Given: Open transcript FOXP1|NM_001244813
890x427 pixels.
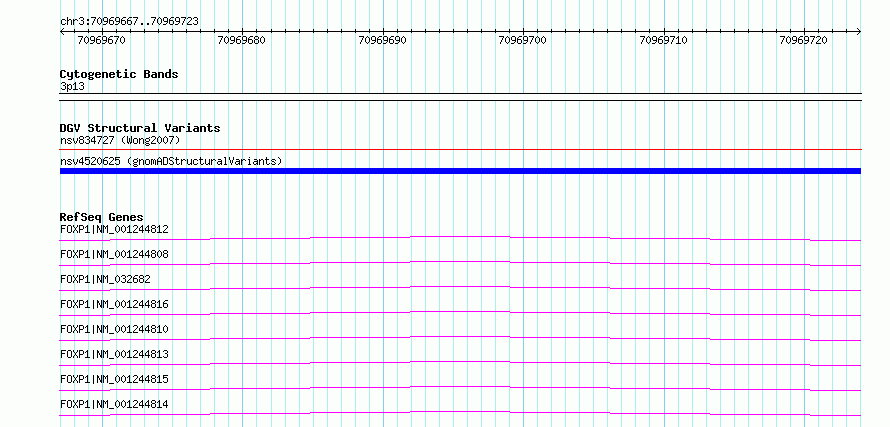Looking at the screenshot, I should pos(114,354).
